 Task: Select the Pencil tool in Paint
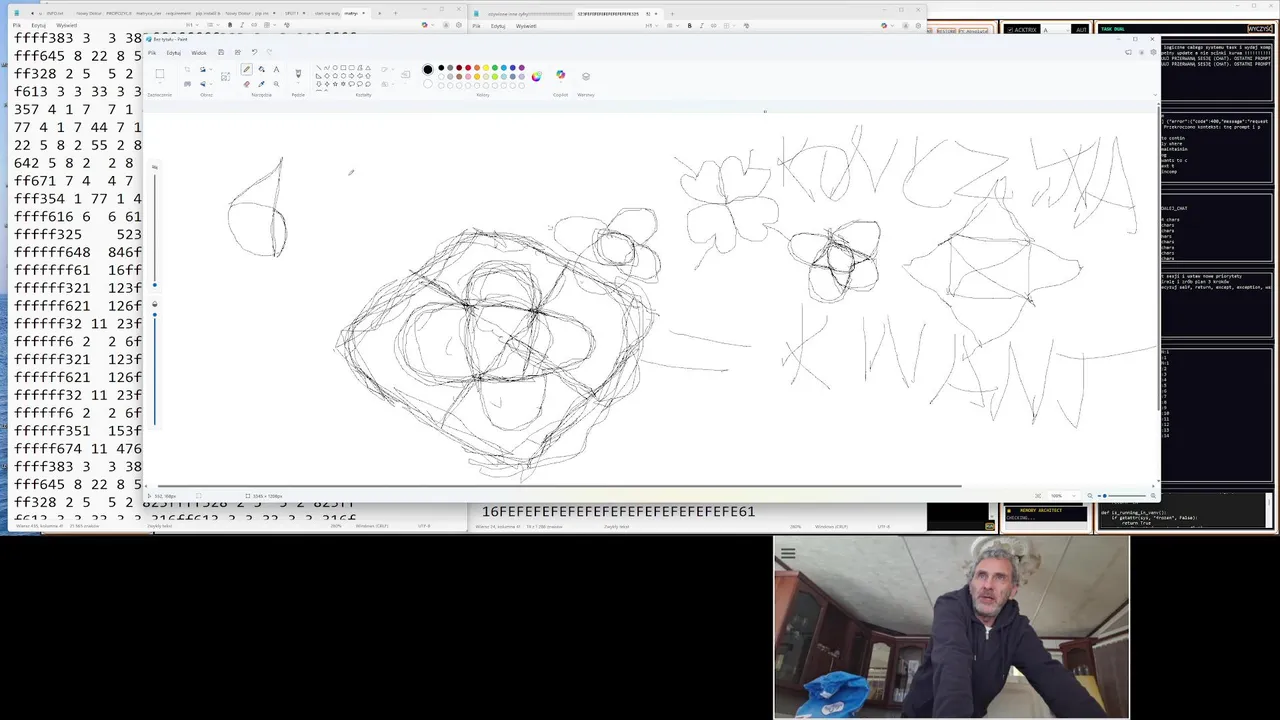pos(247,69)
